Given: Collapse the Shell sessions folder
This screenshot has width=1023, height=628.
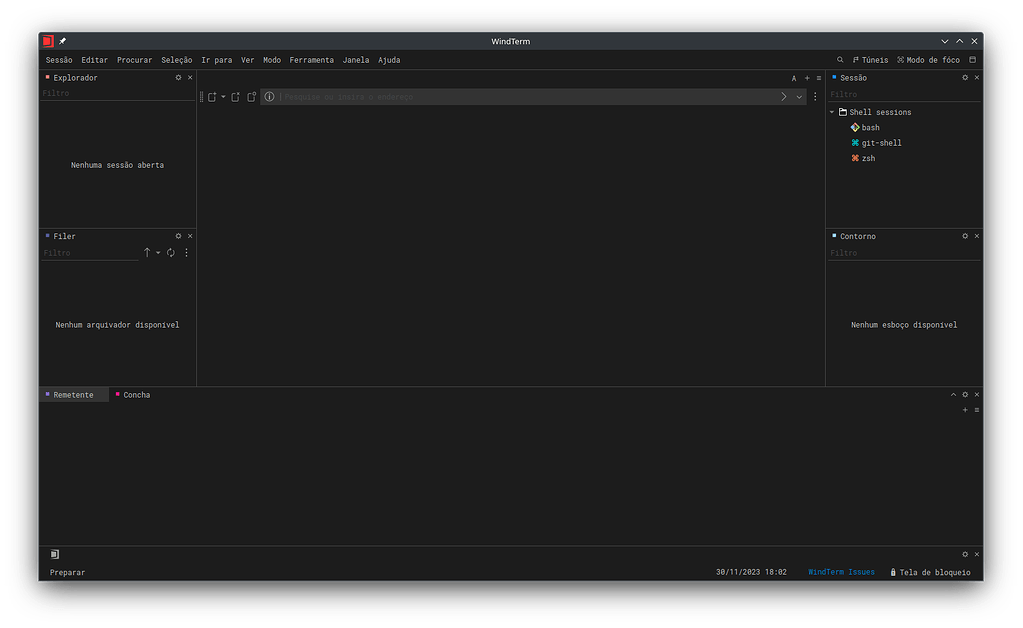Looking at the screenshot, I should pos(832,112).
